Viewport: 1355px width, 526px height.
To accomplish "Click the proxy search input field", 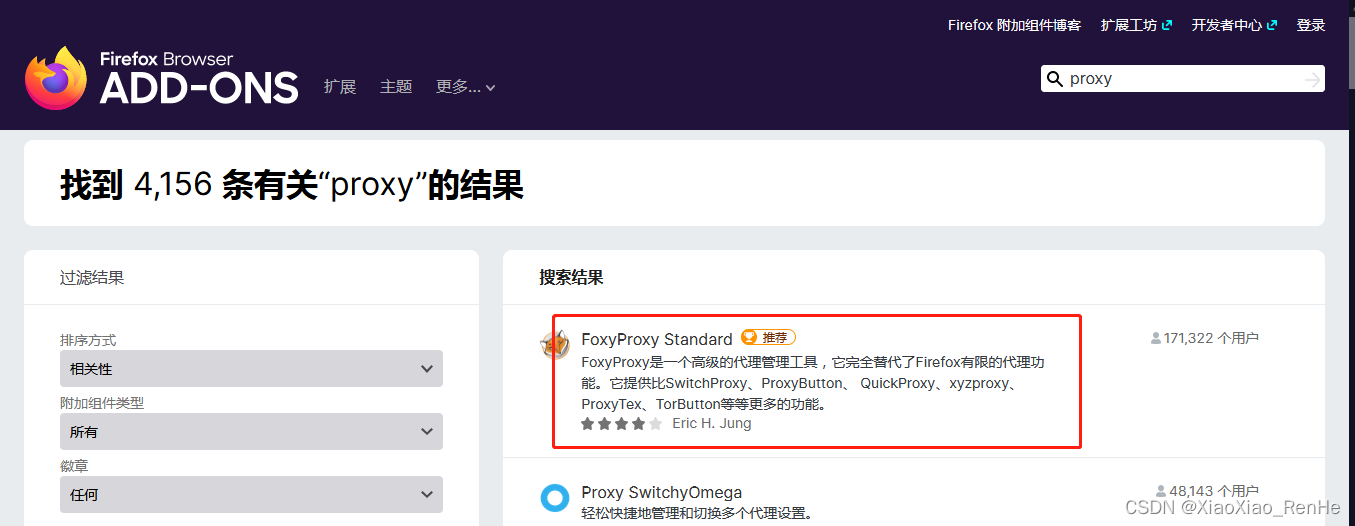I will coord(1182,79).
